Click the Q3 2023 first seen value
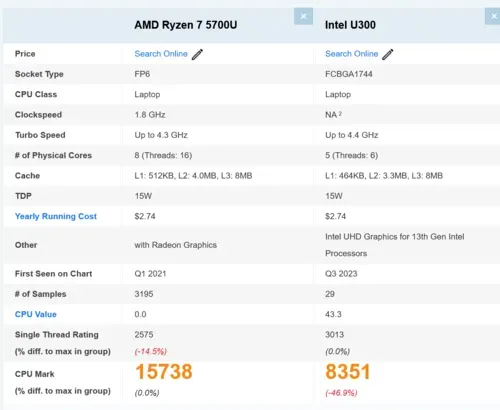The width and height of the screenshot is (500, 410). click(341, 274)
